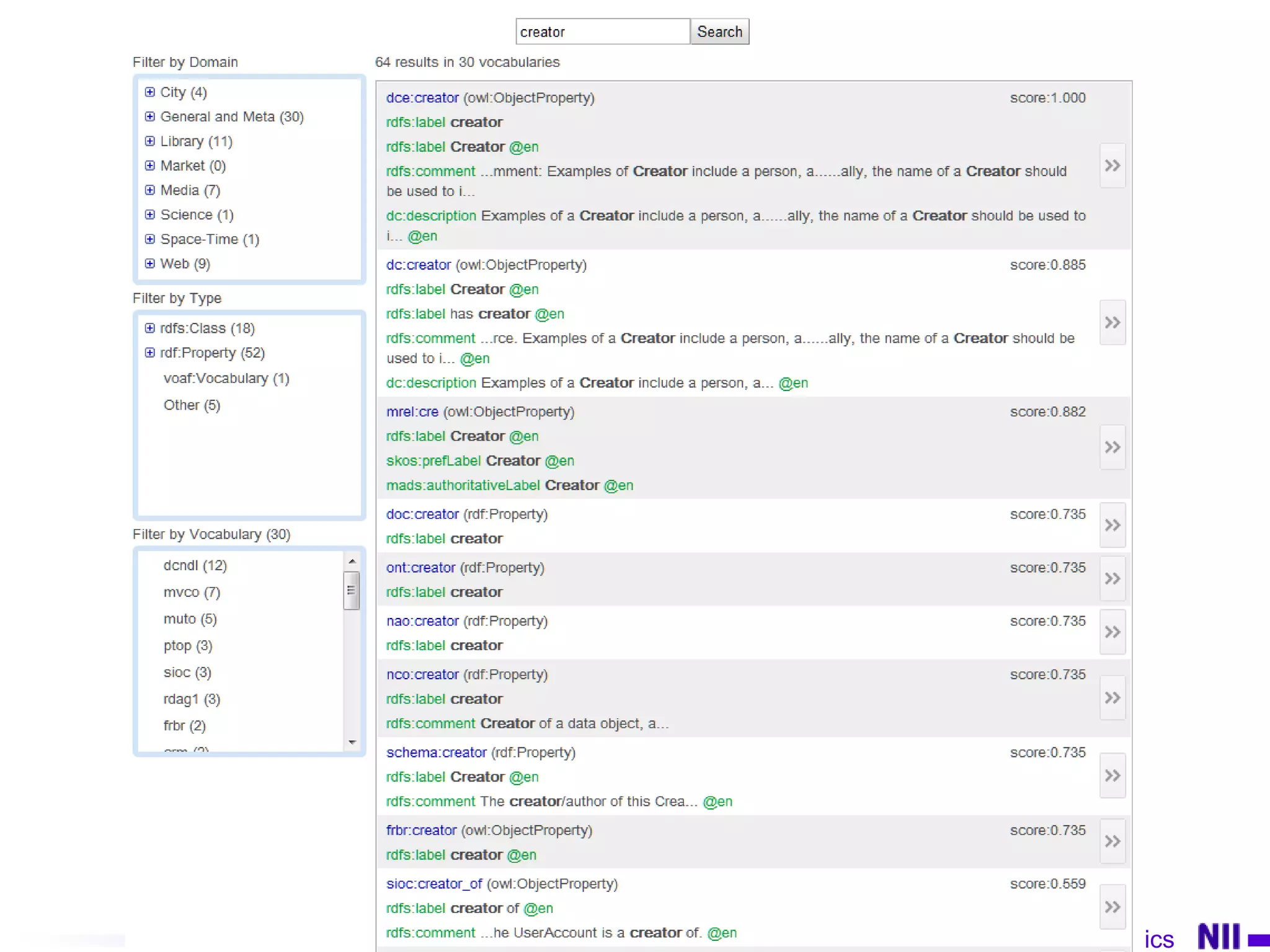Screen dimensions: 1270x952
Task: Click the search query text field
Action: 602,32
